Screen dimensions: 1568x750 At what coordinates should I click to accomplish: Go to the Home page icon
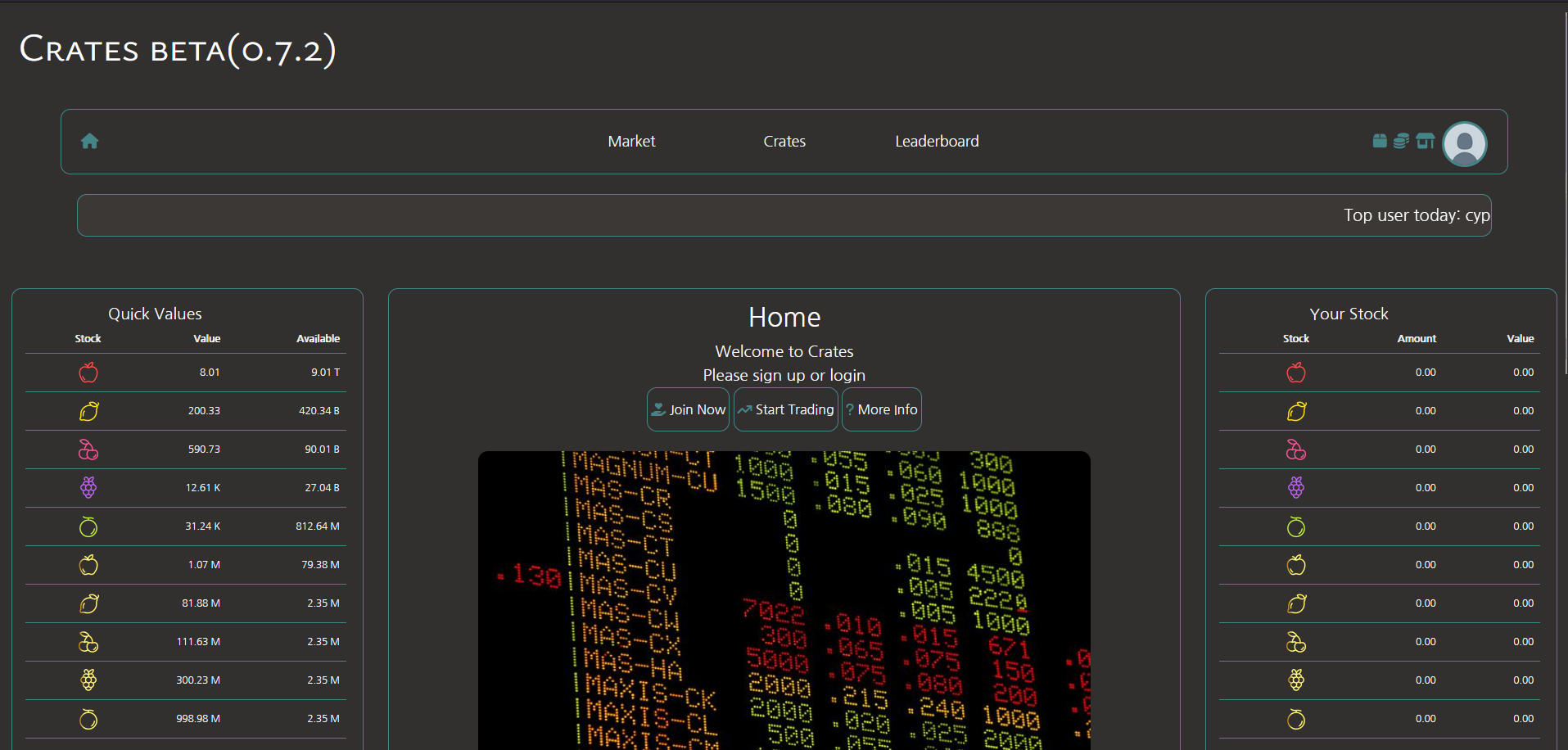click(90, 142)
